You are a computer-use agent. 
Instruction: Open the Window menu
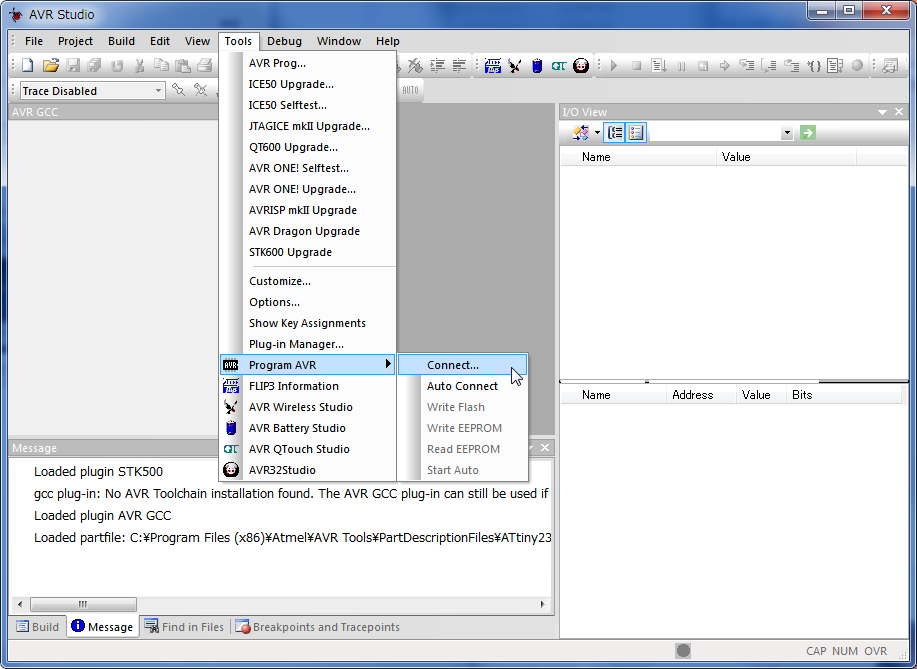(339, 41)
